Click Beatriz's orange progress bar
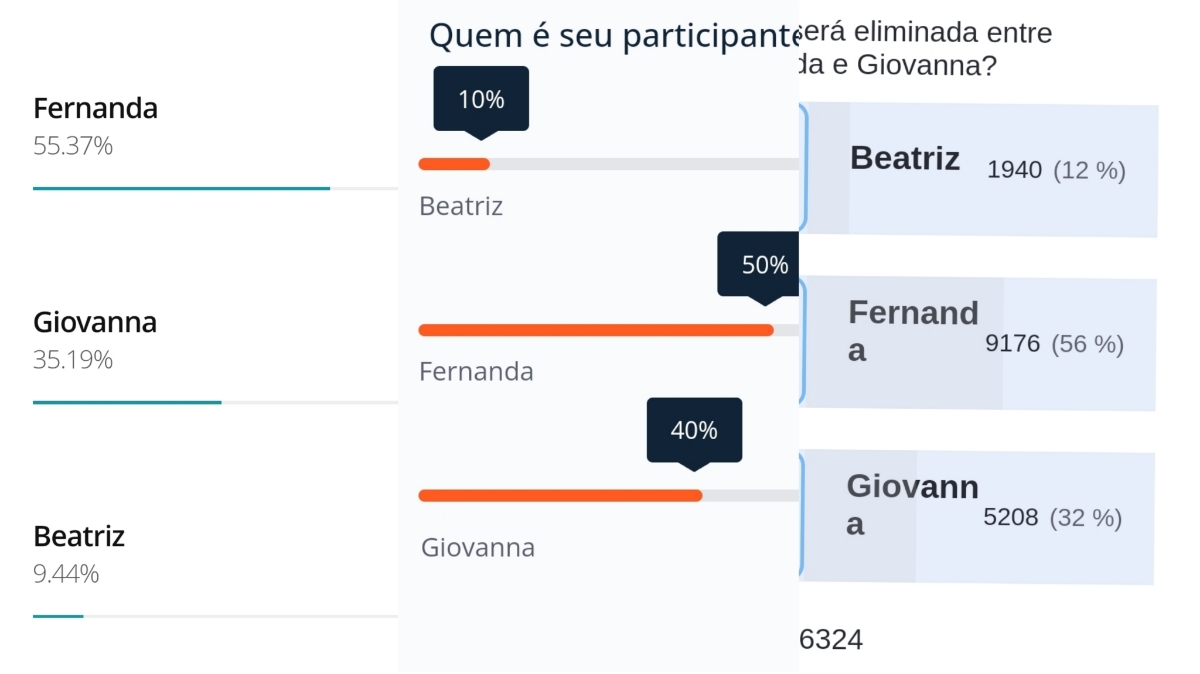1200x674 pixels. coord(454,164)
